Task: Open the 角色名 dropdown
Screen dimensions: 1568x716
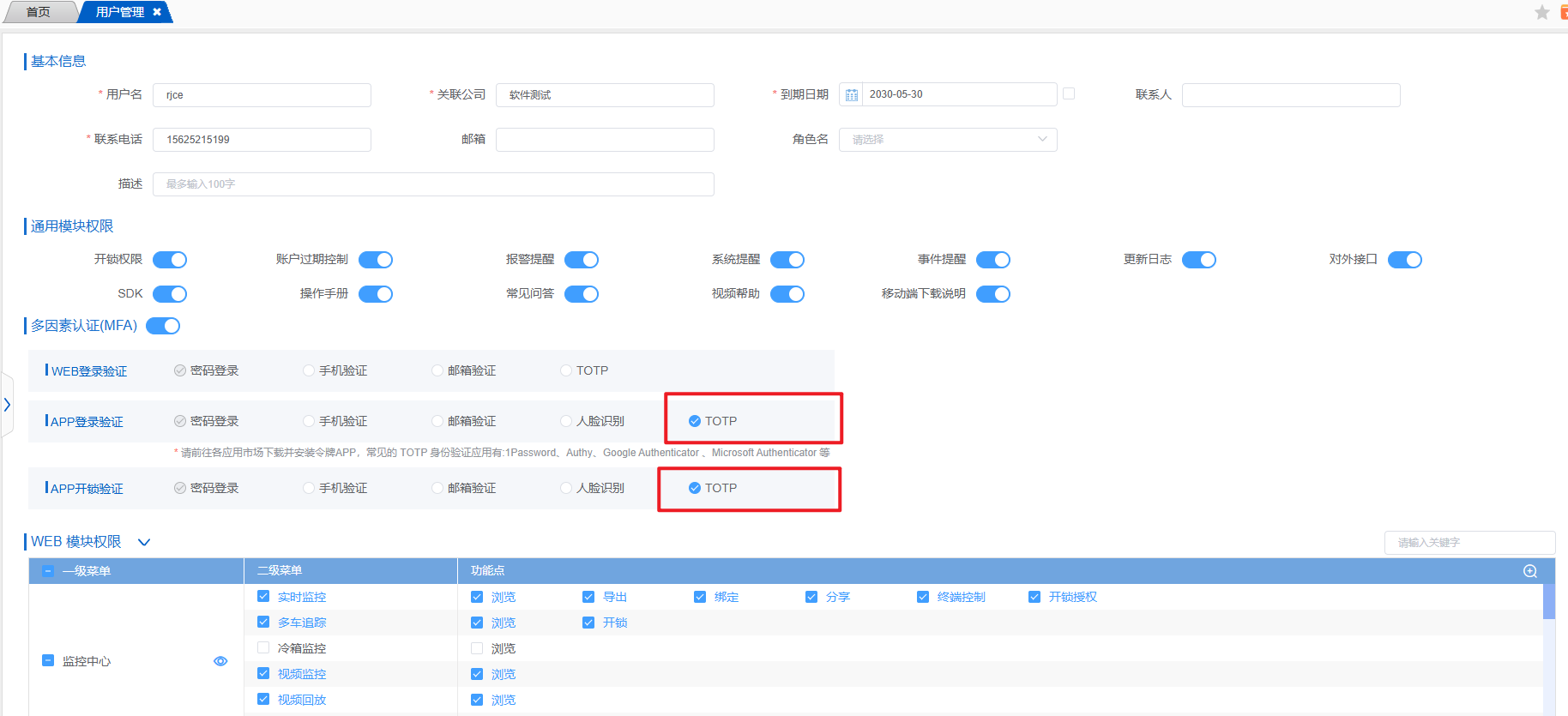Action: point(947,140)
